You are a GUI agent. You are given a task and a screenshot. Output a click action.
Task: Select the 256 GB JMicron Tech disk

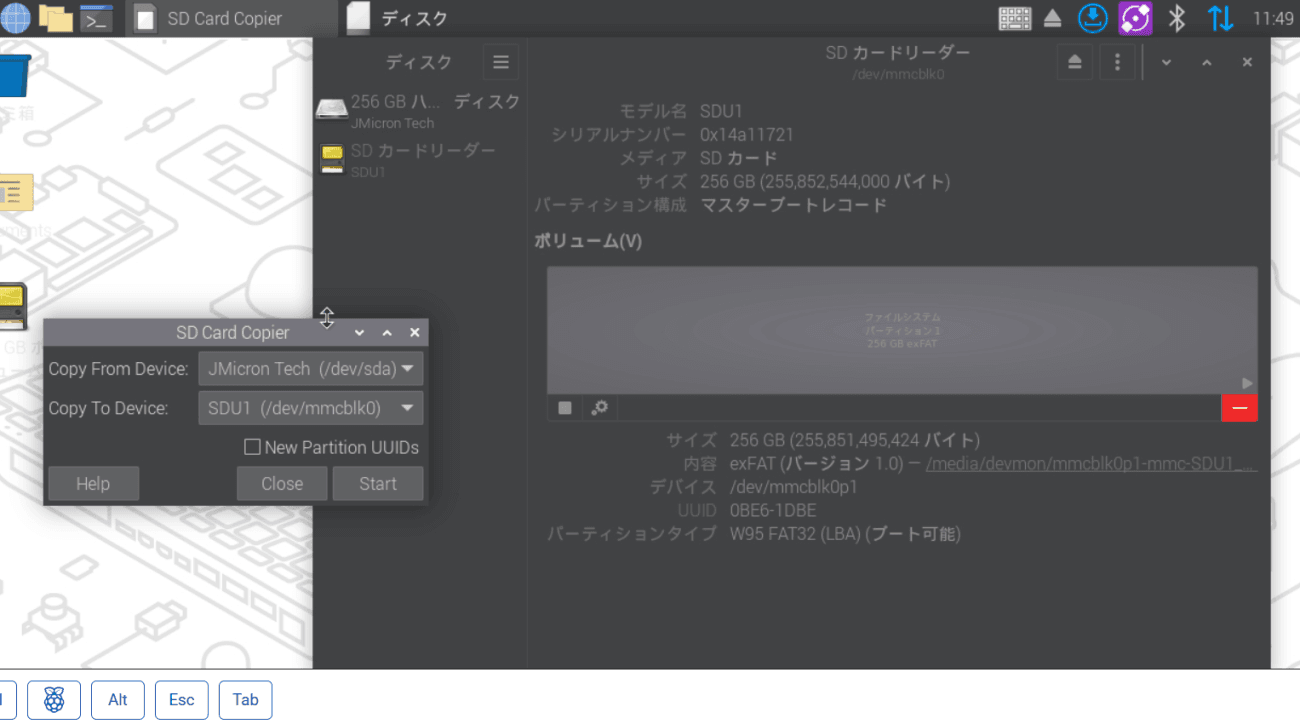tap(418, 111)
